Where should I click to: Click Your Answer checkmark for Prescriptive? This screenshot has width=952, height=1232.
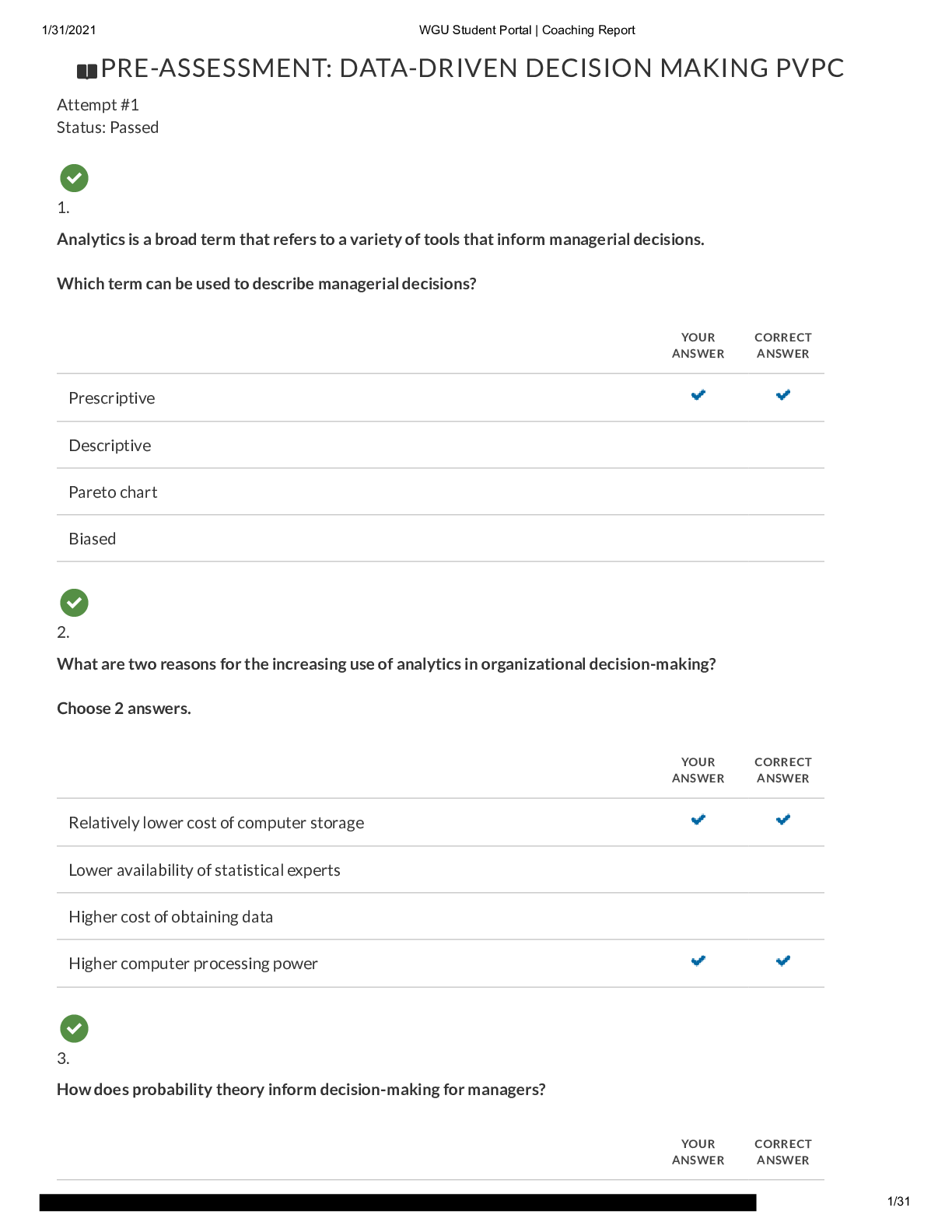point(698,395)
